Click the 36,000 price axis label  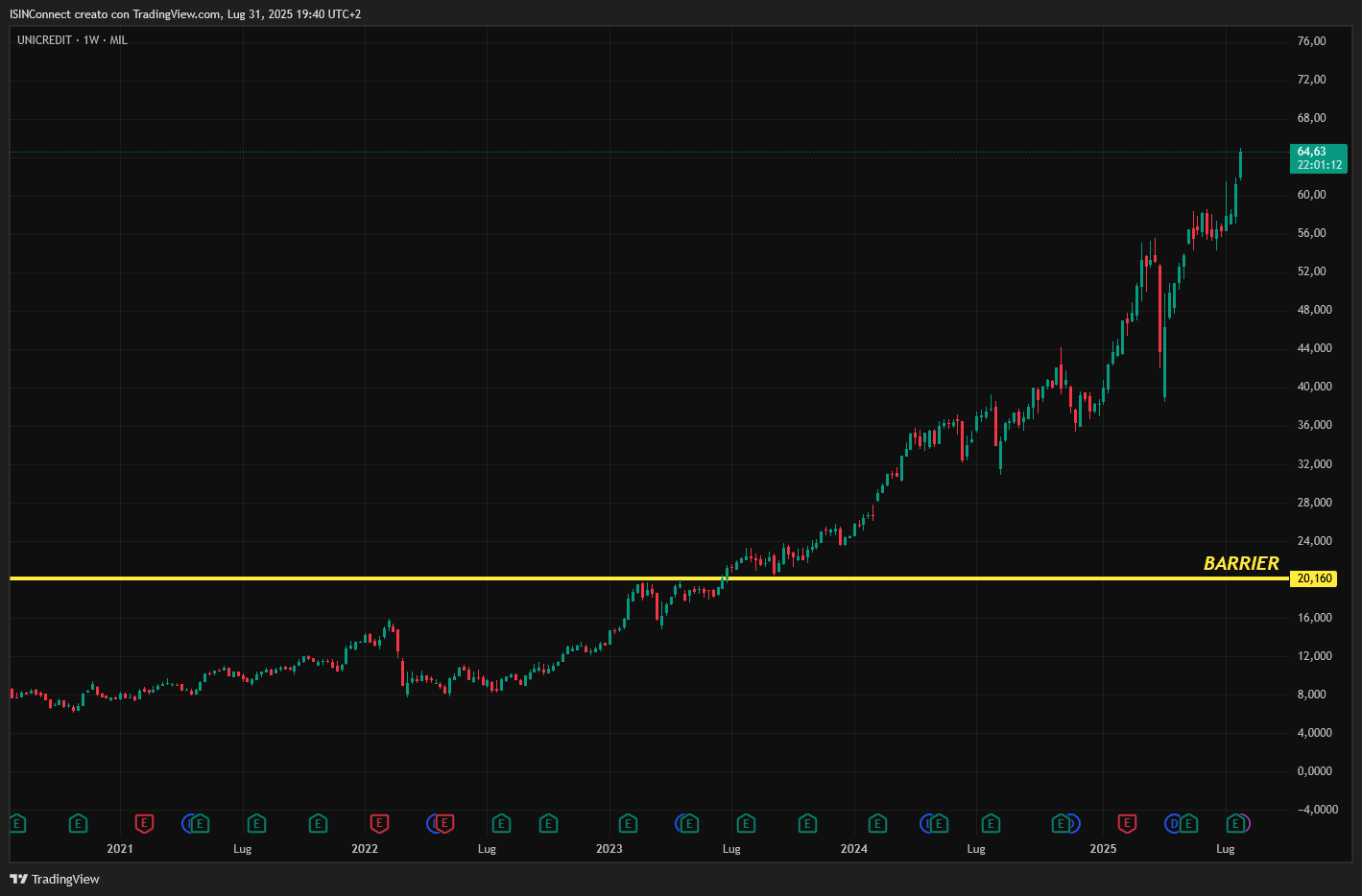point(1314,425)
